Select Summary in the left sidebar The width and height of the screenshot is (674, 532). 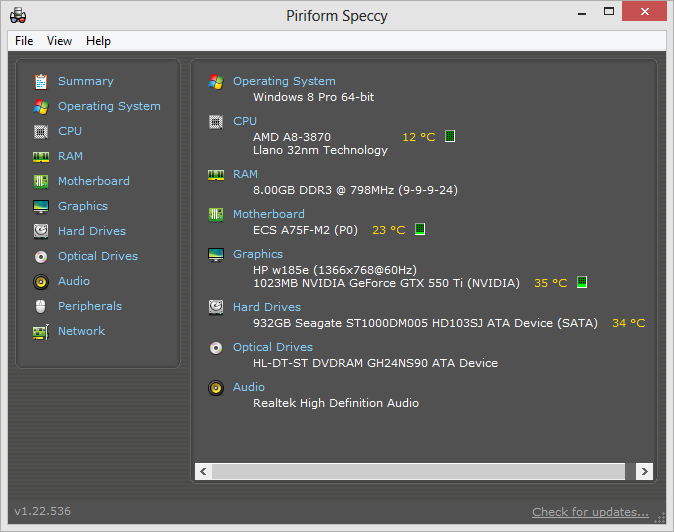pos(85,81)
